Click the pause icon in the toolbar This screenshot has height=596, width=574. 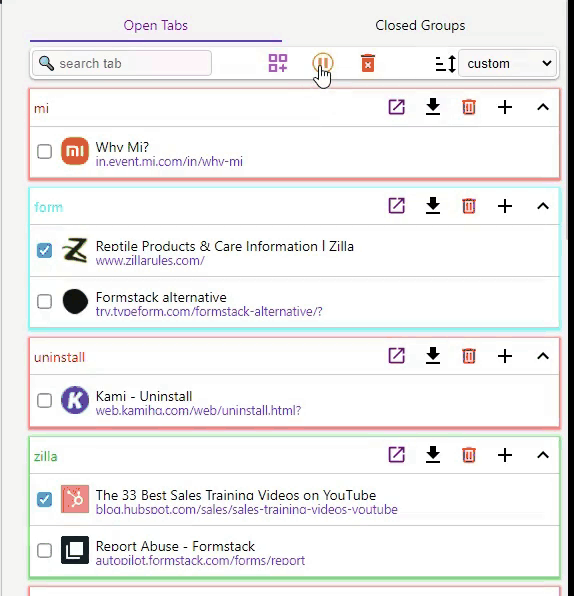tap(323, 63)
